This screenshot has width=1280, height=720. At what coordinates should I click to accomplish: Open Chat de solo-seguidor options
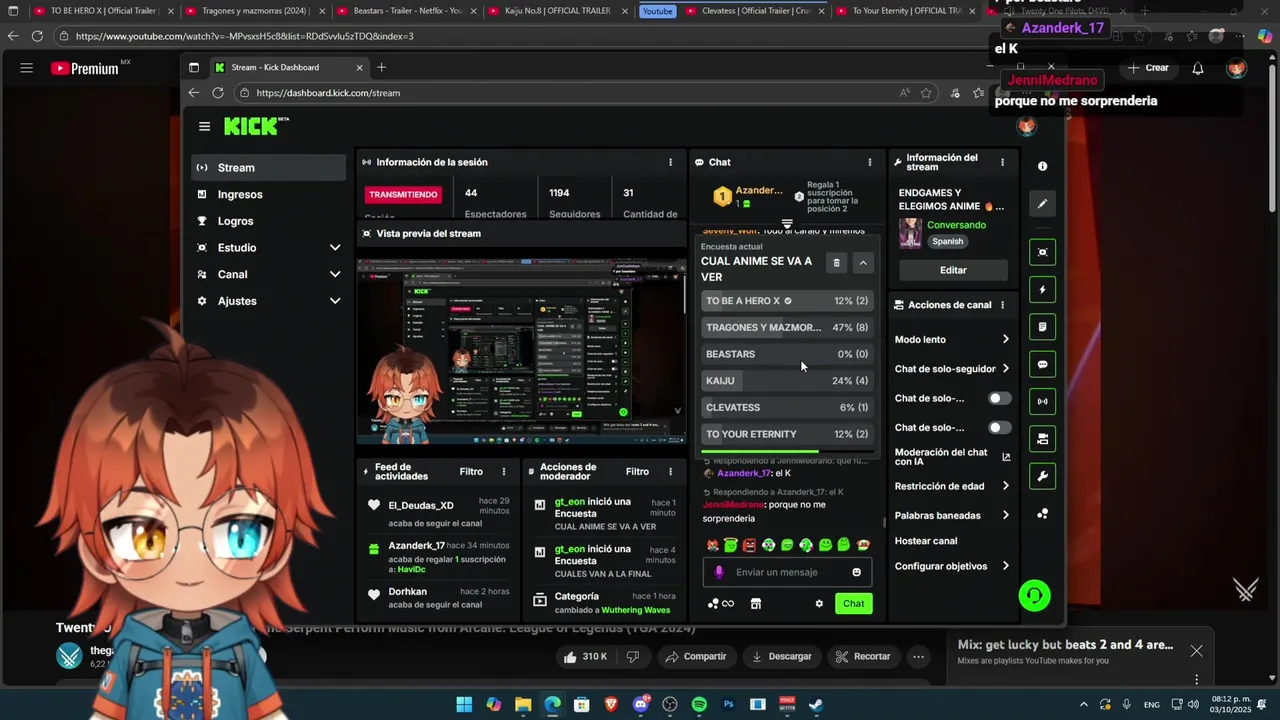952,369
